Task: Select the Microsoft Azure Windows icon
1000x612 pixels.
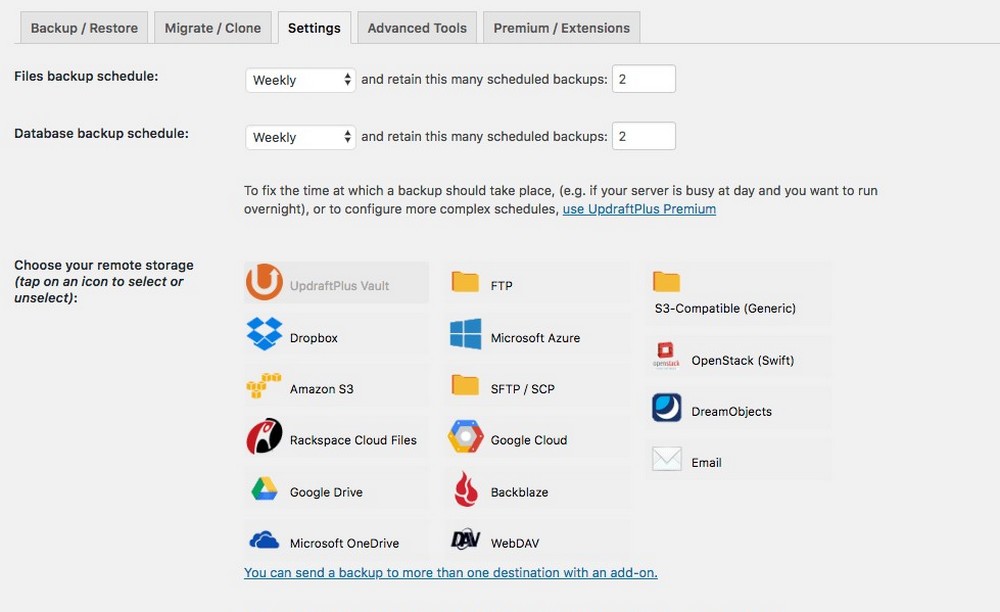Action: (466, 335)
